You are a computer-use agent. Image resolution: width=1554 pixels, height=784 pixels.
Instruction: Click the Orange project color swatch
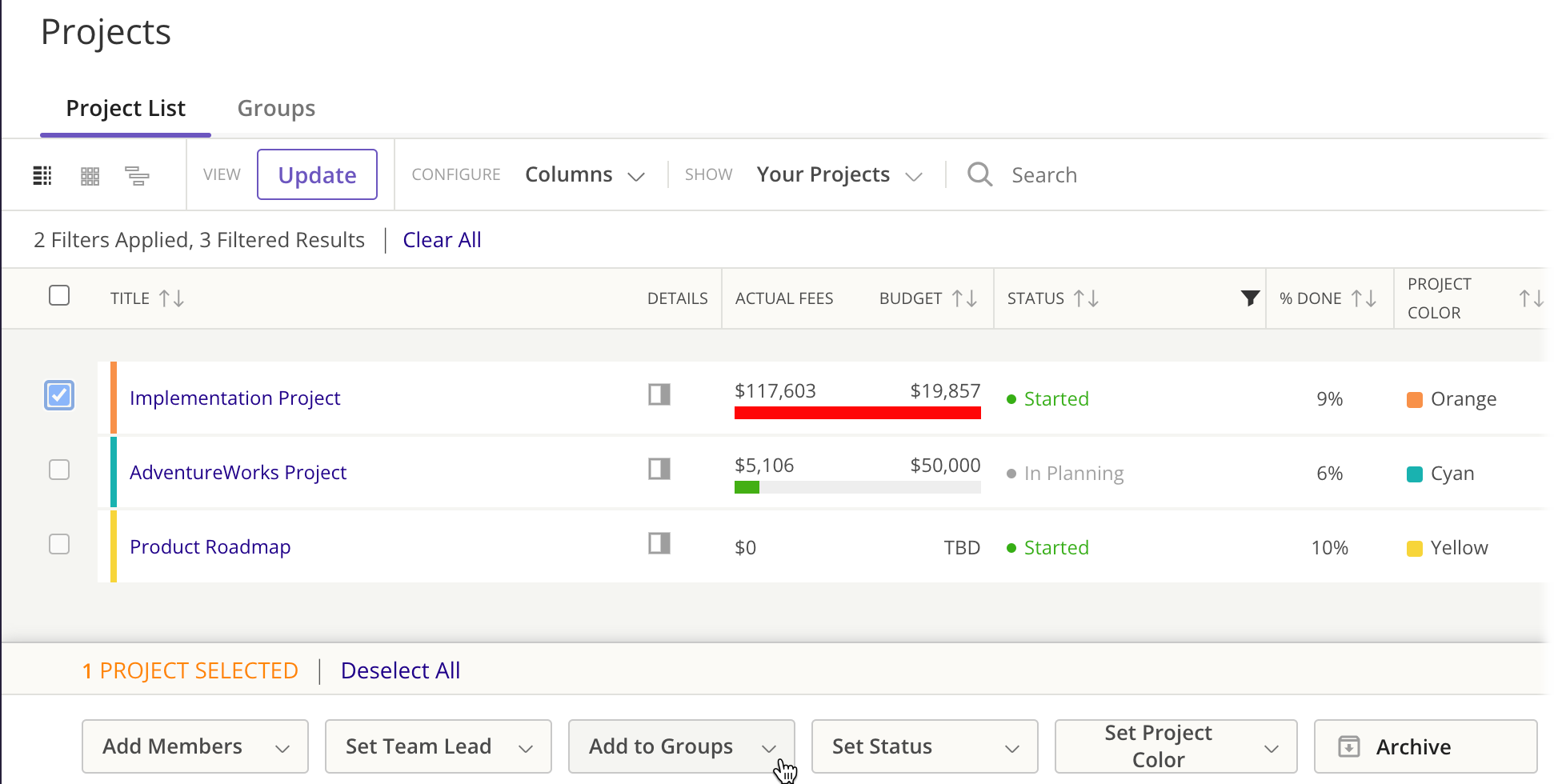(1415, 399)
